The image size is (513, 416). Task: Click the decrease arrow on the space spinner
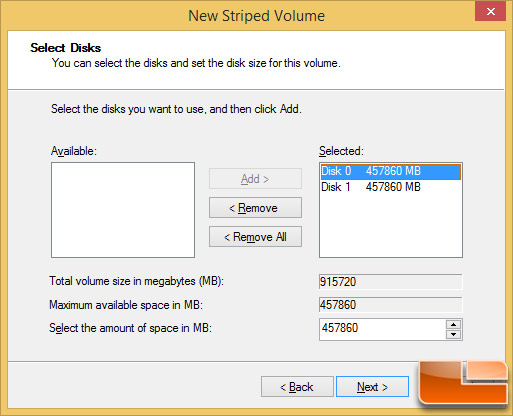pos(453,334)
